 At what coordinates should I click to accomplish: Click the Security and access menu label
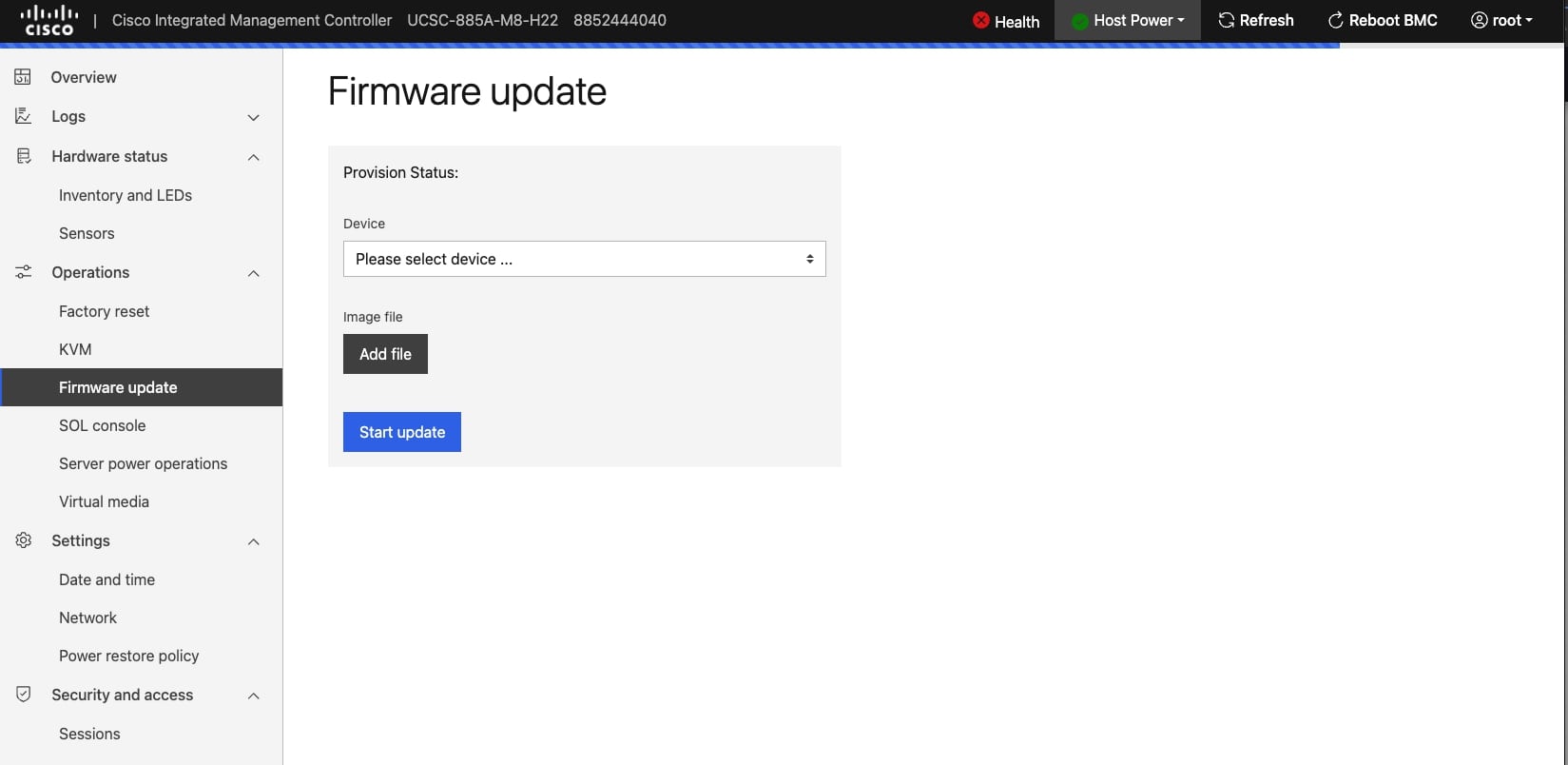[x=123, y=695]
